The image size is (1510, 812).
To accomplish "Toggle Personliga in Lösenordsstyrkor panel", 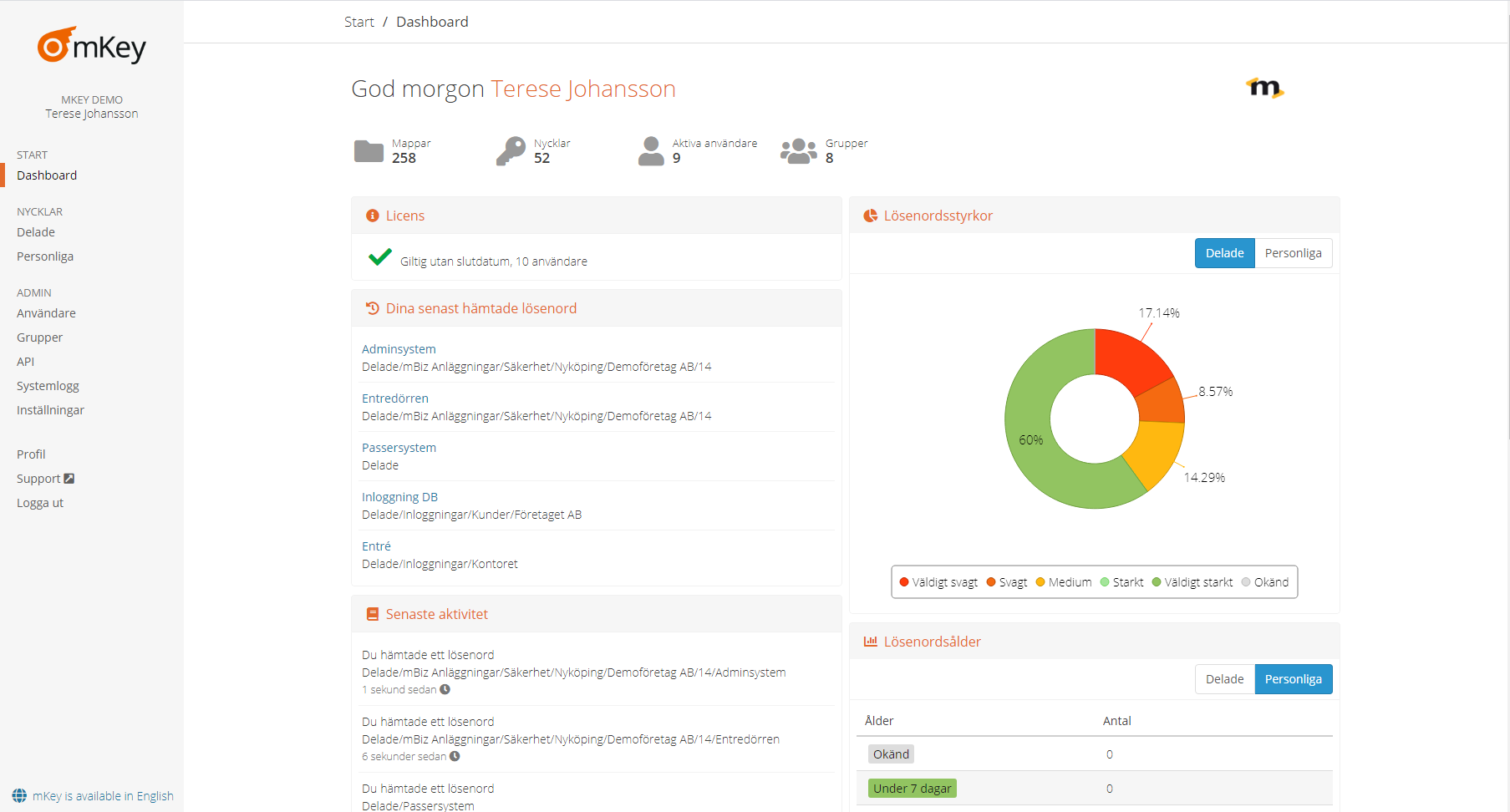I will coord(1293,253).
